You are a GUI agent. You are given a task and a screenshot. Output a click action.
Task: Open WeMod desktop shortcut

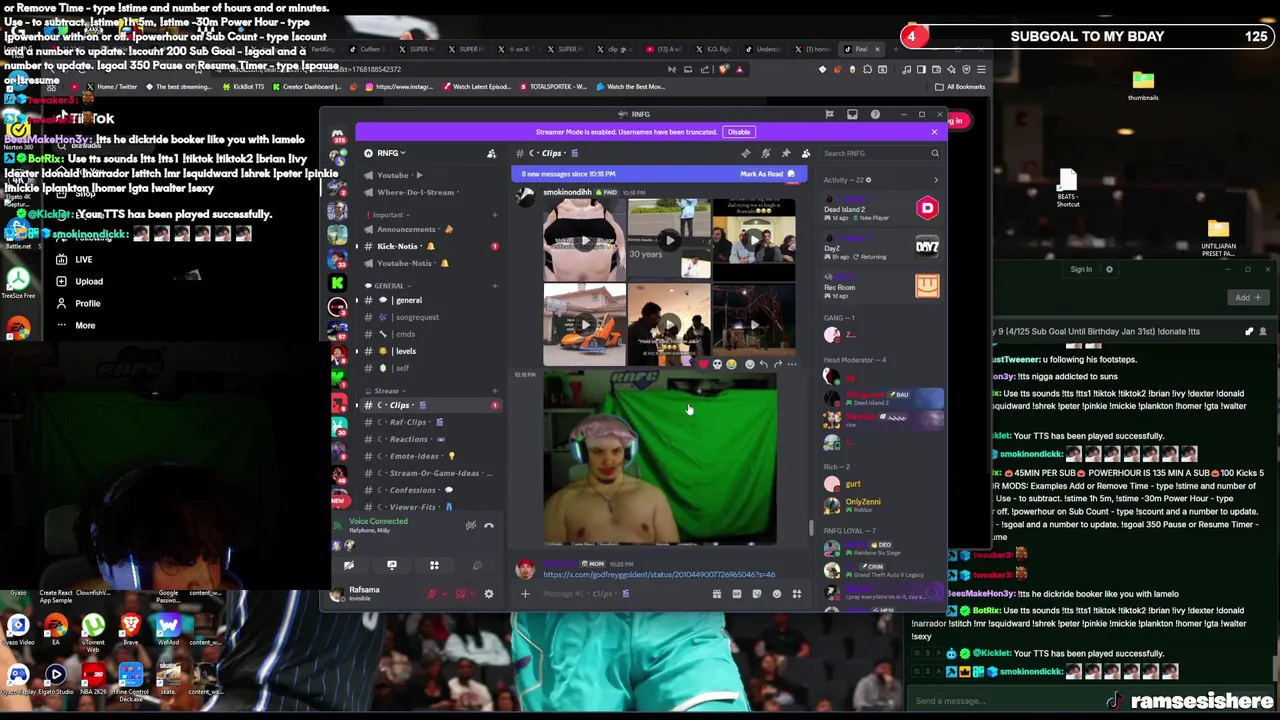pos(168,630)
